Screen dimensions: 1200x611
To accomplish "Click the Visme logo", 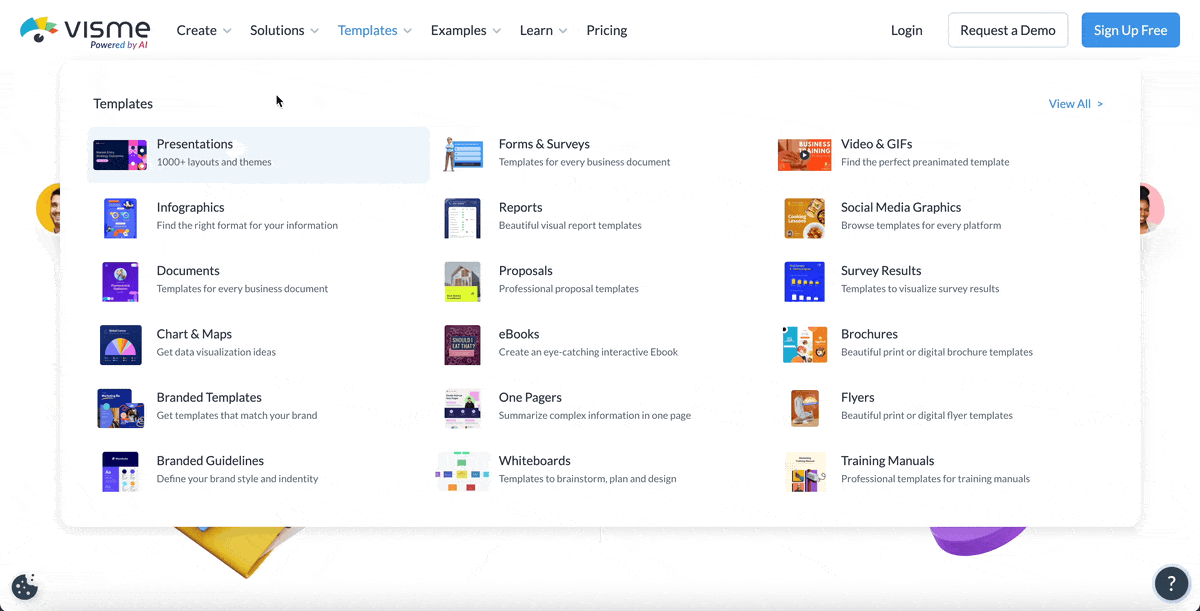I will pyautogui.click(x=84, y=29).
